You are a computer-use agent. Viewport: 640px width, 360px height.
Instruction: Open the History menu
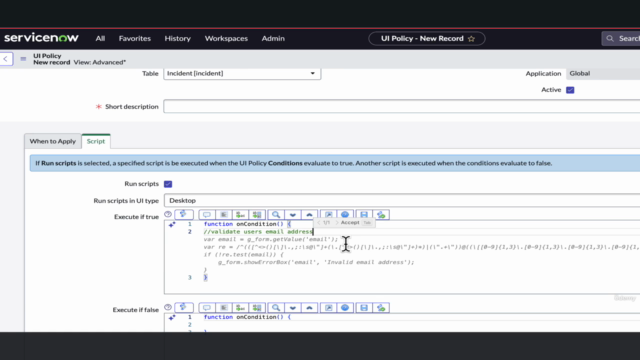178,38
